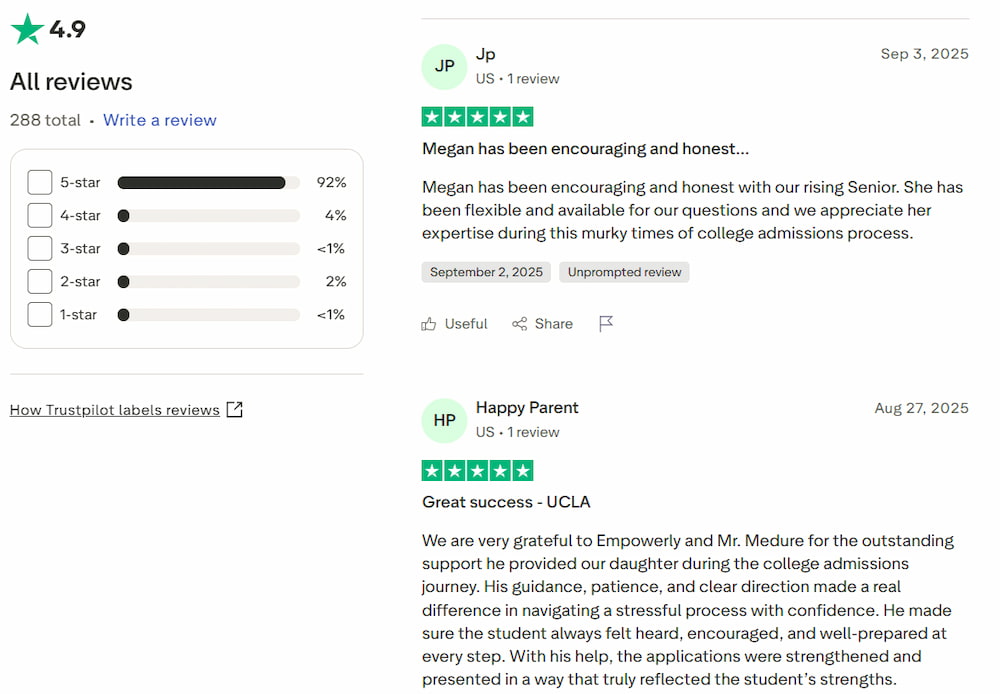Click the five-star rating on the UCLA review
1000x694 pixels.
[477, 471]
